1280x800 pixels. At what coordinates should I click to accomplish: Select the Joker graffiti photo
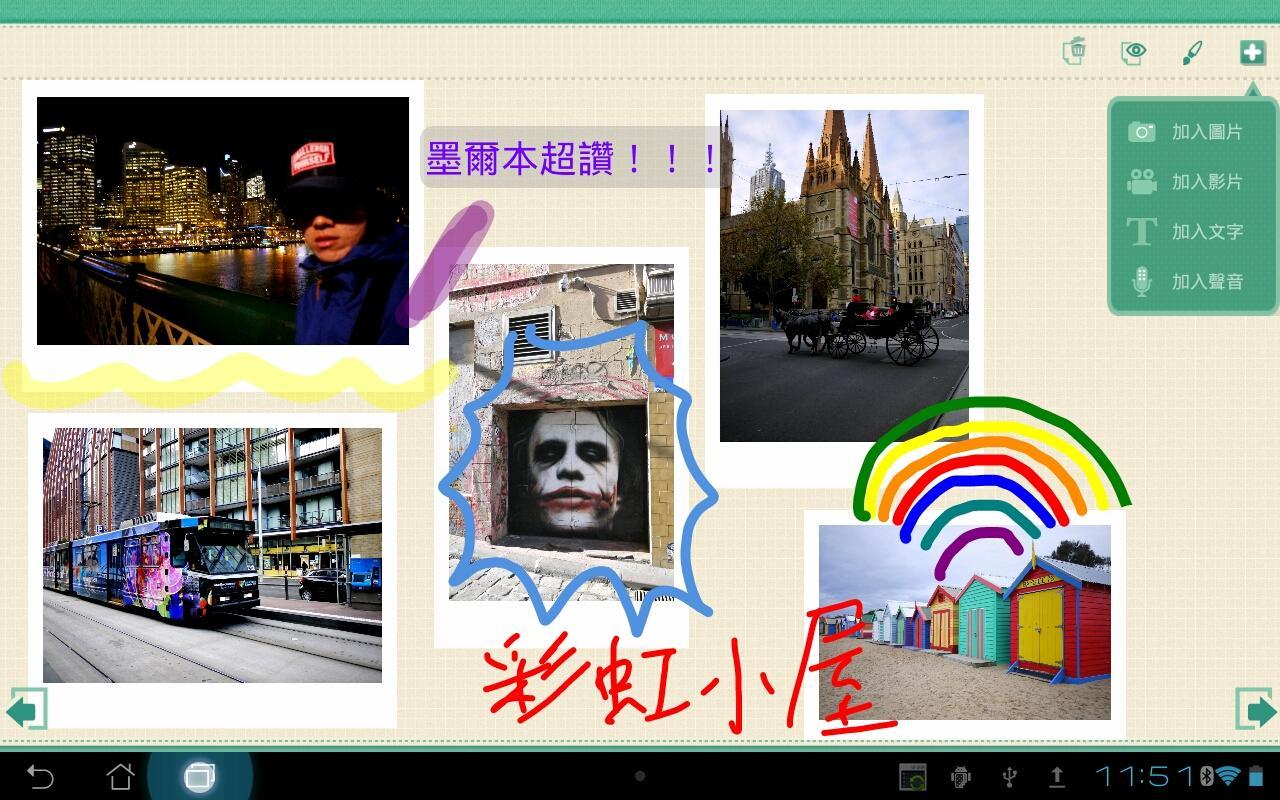[x=561, y=432]
